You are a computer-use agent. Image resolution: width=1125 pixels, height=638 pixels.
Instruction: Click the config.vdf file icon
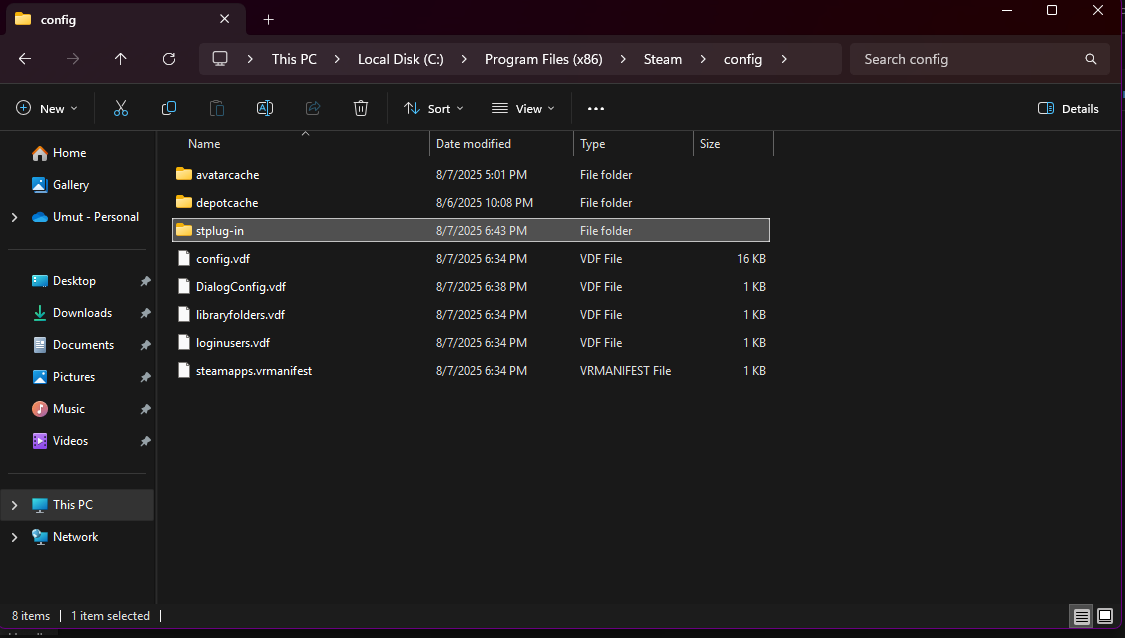184,258
